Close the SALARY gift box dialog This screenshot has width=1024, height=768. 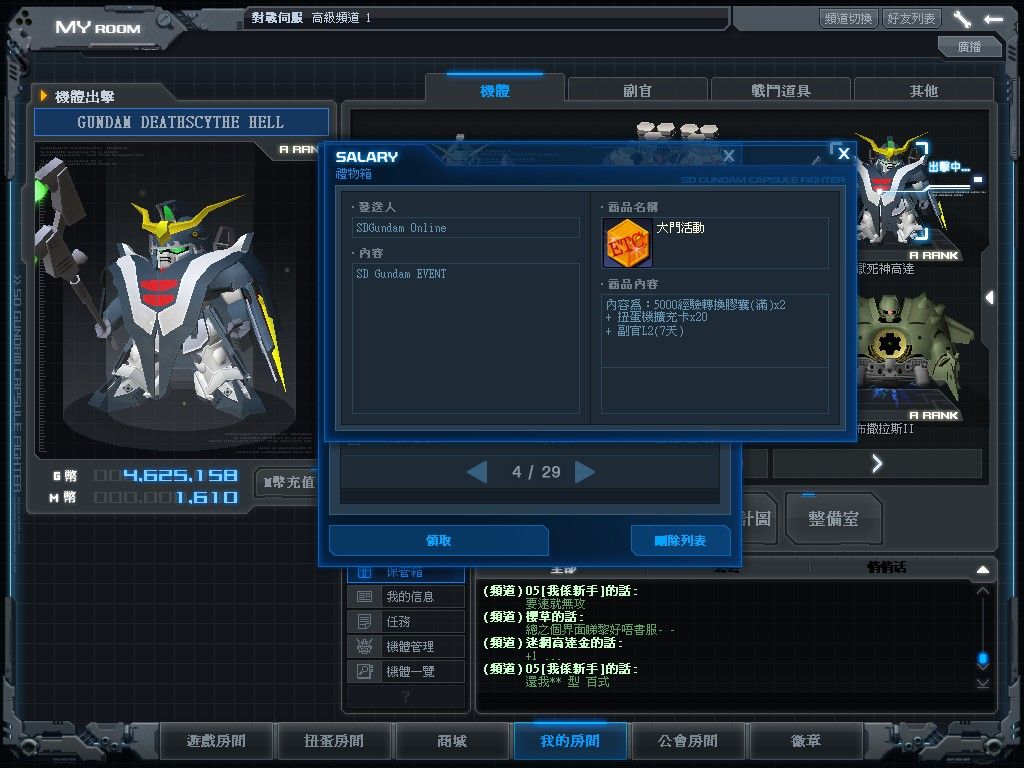(844, 153)
